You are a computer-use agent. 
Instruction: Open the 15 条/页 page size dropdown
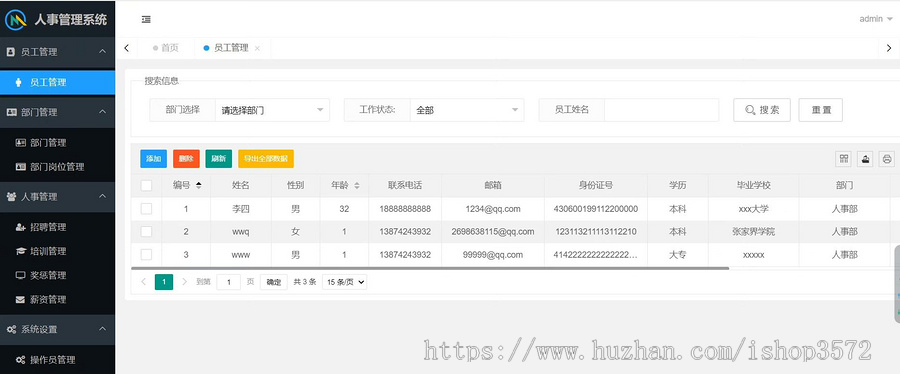pyautogui.click(x=344, y=282)
